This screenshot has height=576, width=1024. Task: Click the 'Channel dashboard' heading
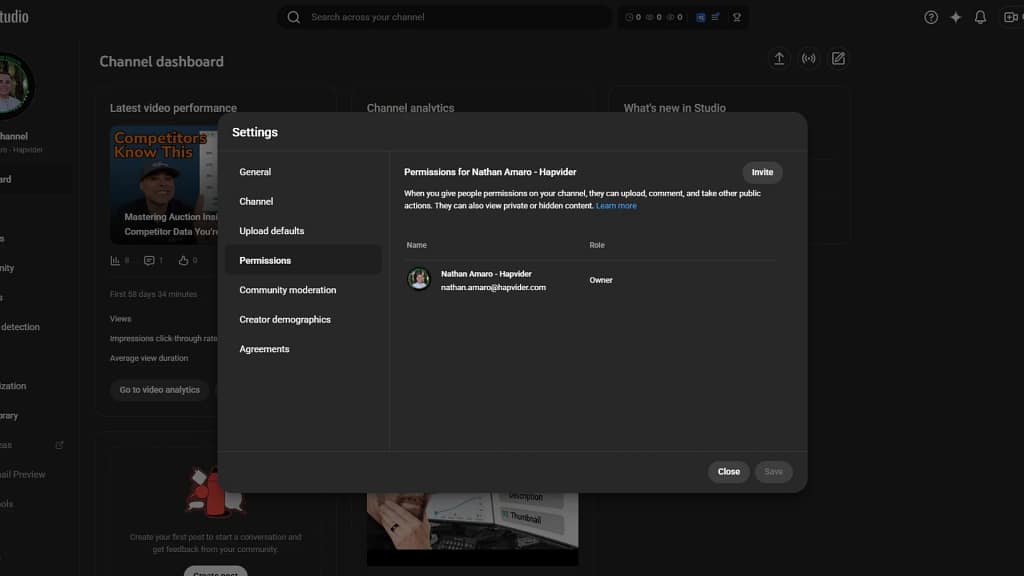(x=161, y=61)
